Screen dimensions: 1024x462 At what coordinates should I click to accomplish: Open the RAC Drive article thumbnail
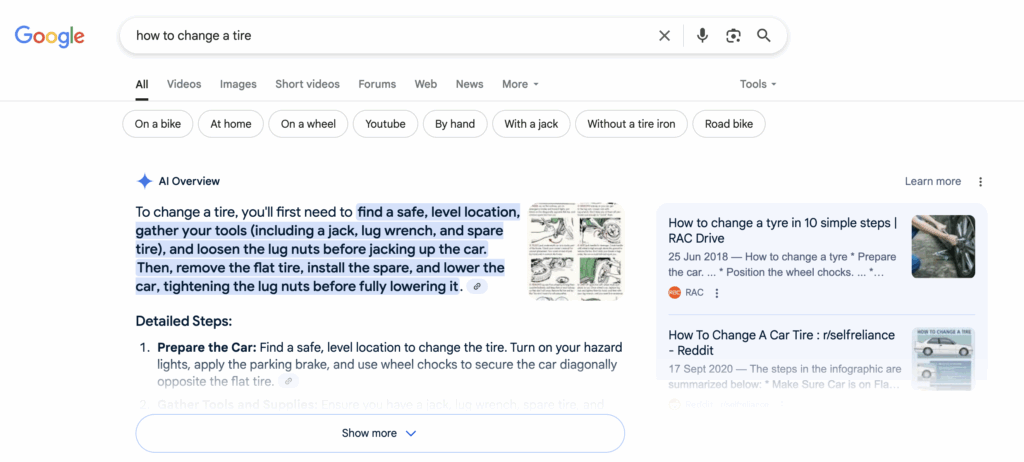point(943,246)
